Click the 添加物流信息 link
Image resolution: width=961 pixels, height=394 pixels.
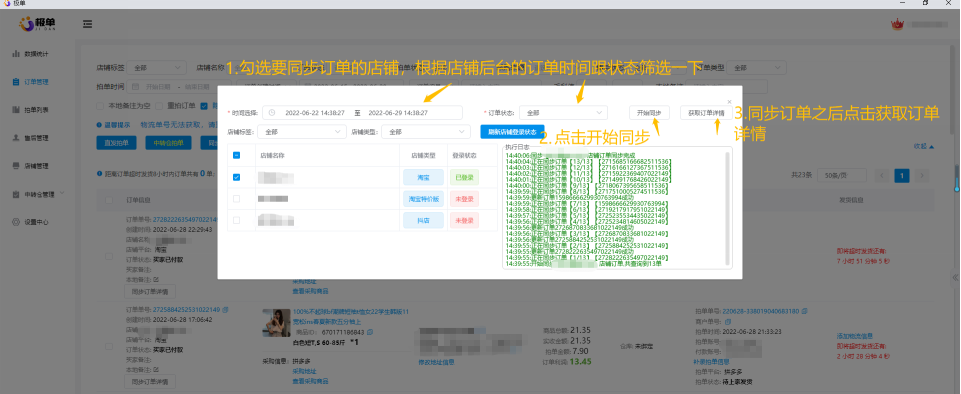(x=854, y=336)
